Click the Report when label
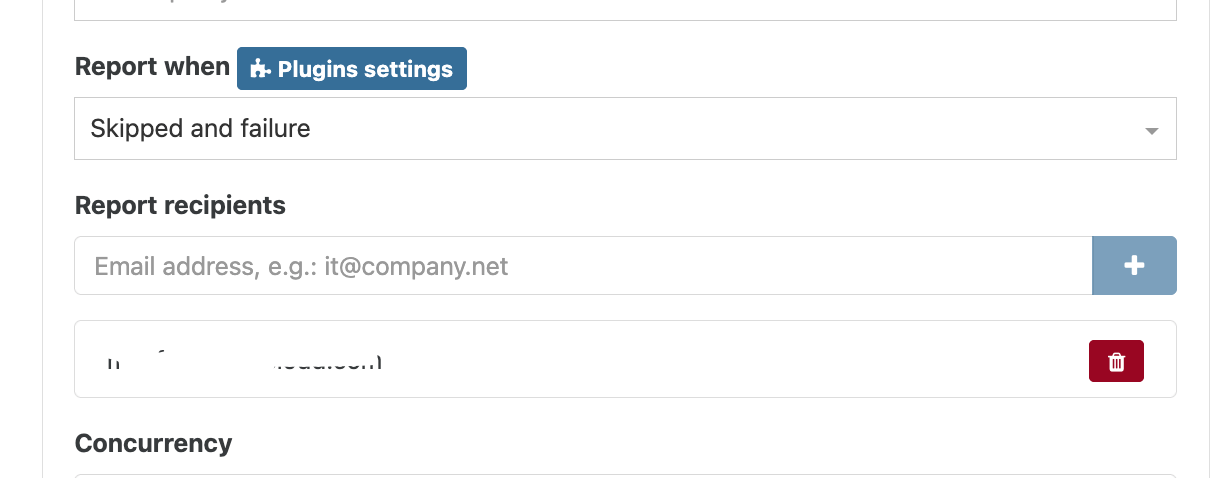The image size is (1214, 478). (152, 67)
